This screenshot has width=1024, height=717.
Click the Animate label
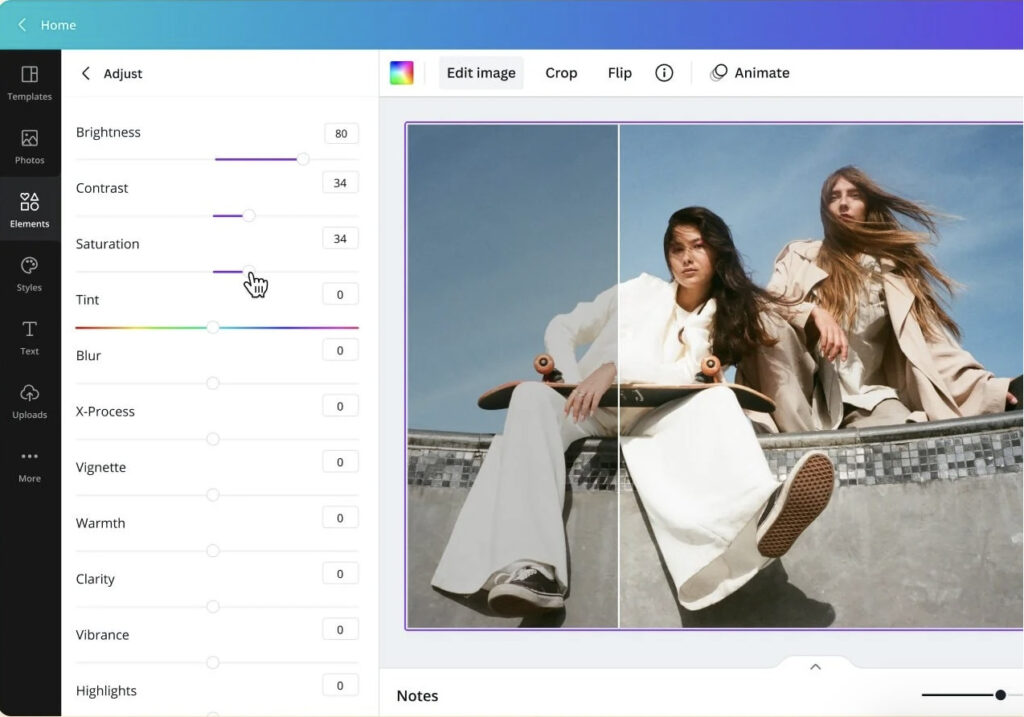(x=762, y=72)
